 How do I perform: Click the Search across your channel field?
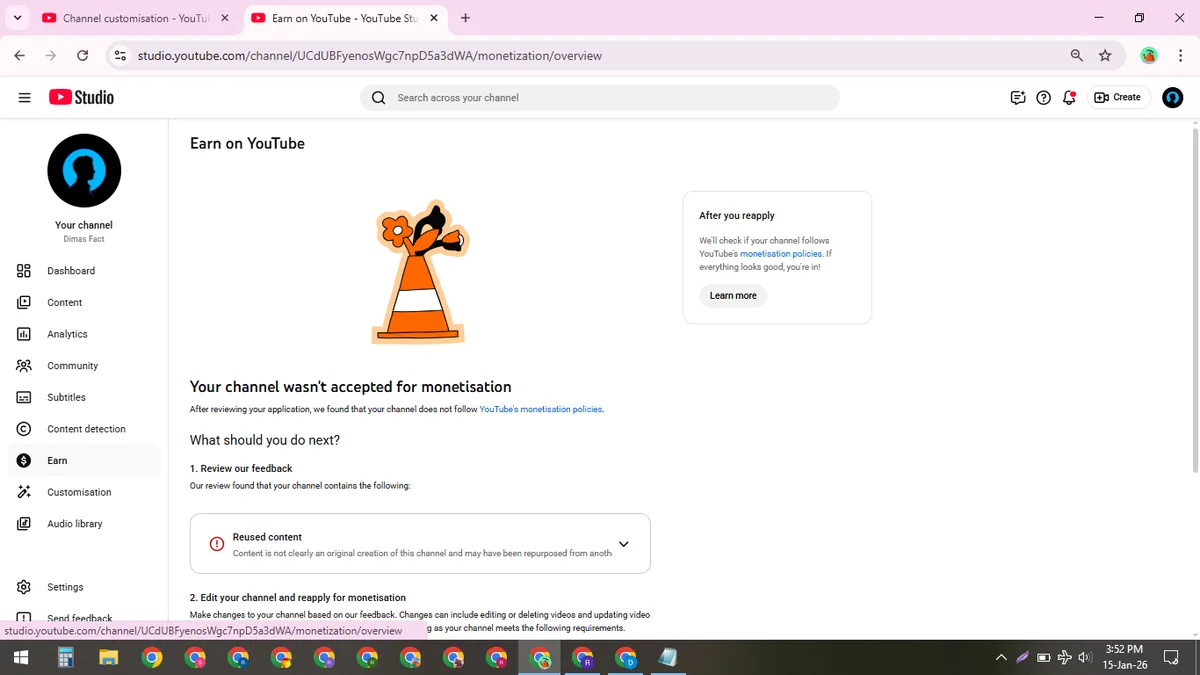point(600,97)
